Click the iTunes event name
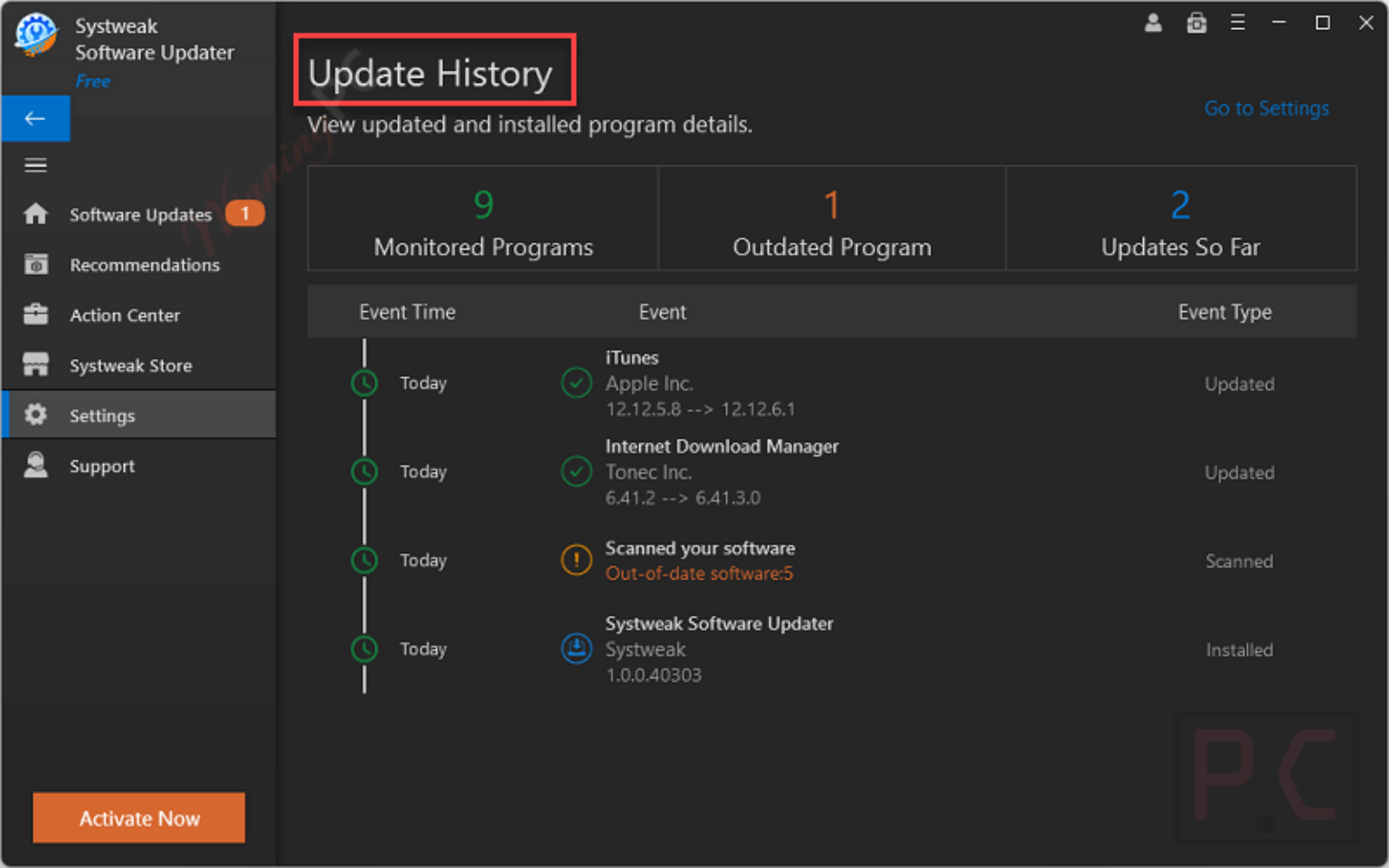The width and height of the screenshot is (1389, 868). [632, 358]
